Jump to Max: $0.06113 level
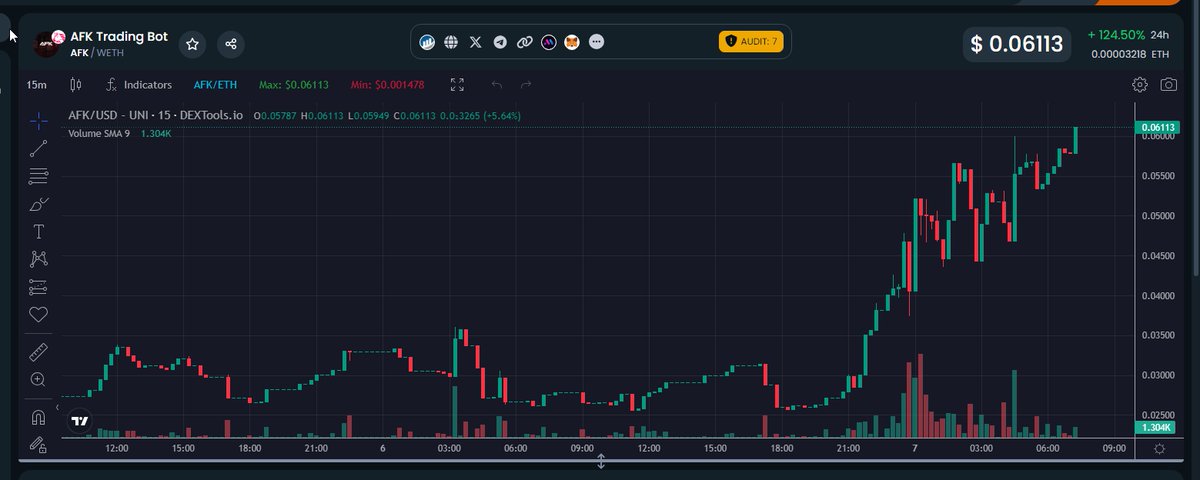The image size is (1200, 480). [294, 85]
